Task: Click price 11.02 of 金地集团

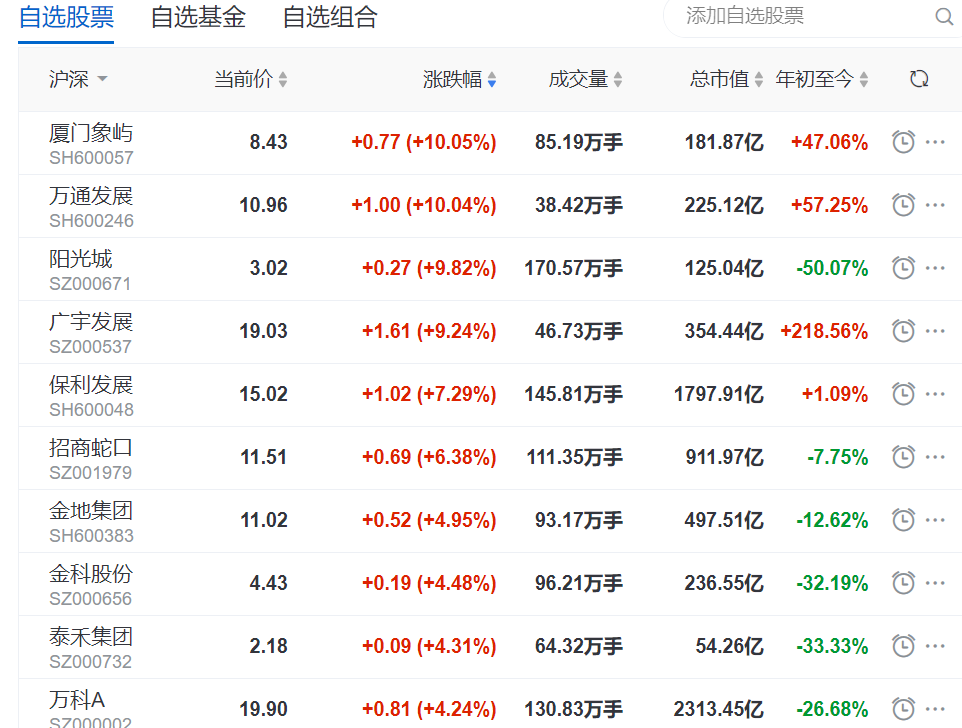Action: [264, 520]
